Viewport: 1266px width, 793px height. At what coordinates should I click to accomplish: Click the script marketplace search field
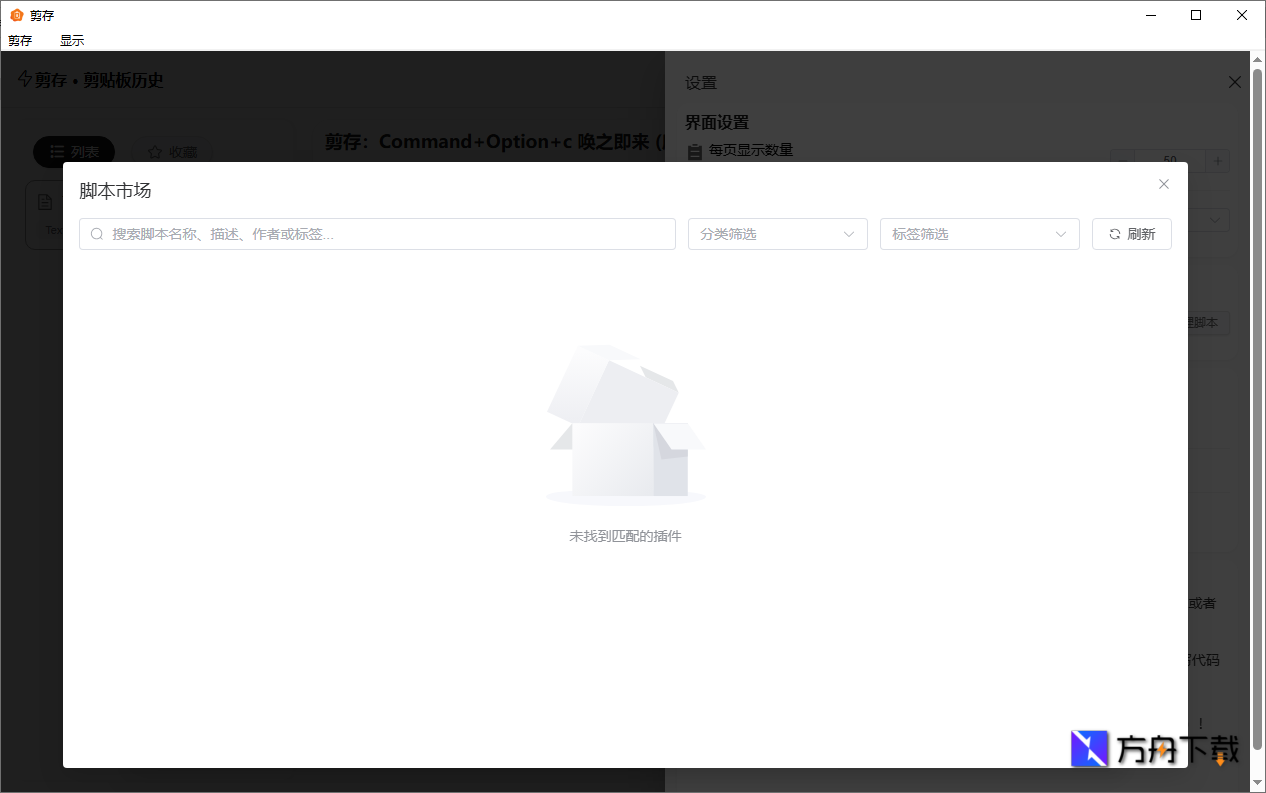(x=377, y=233)
